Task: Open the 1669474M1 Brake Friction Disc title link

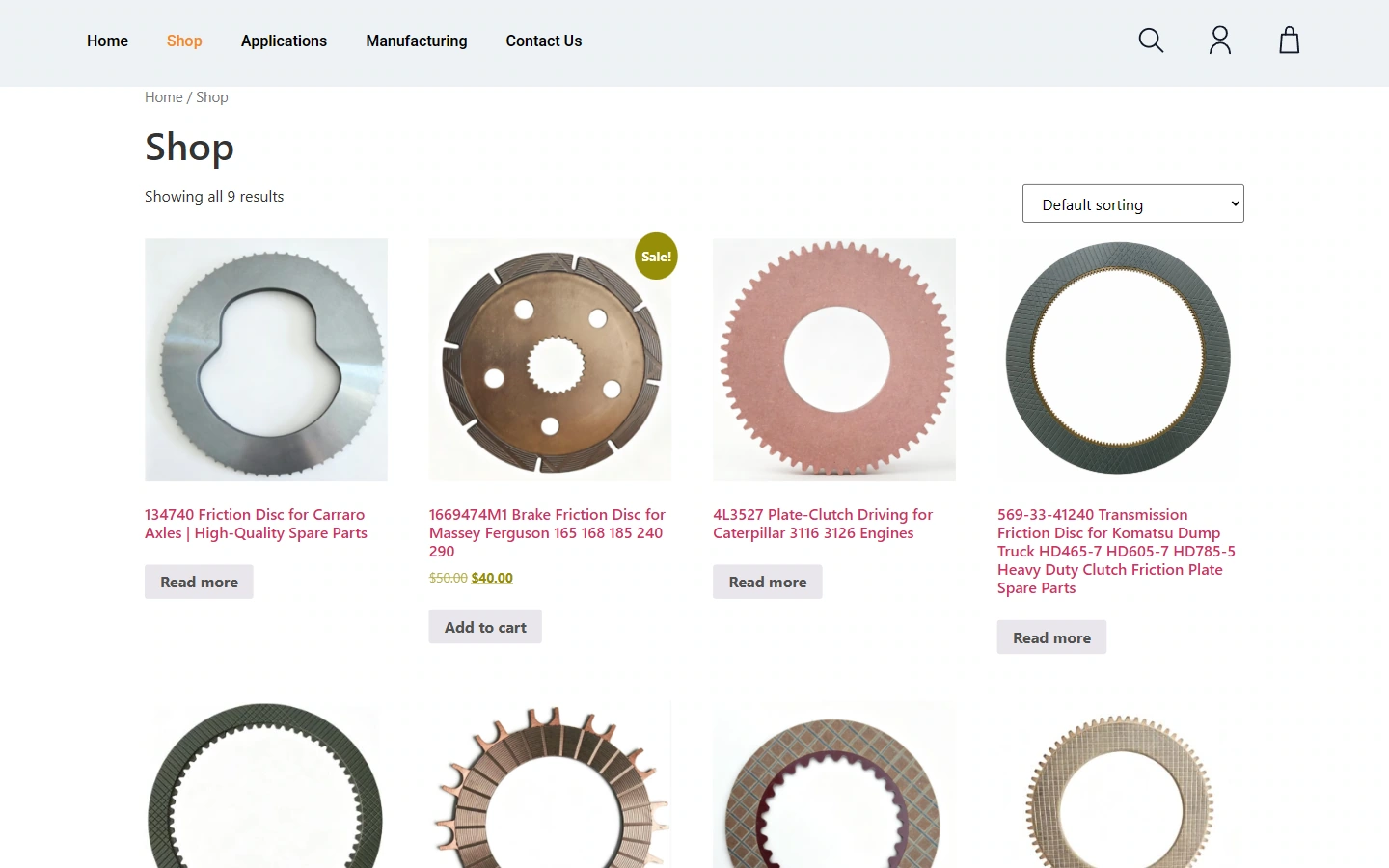Action: pos(547,532)
